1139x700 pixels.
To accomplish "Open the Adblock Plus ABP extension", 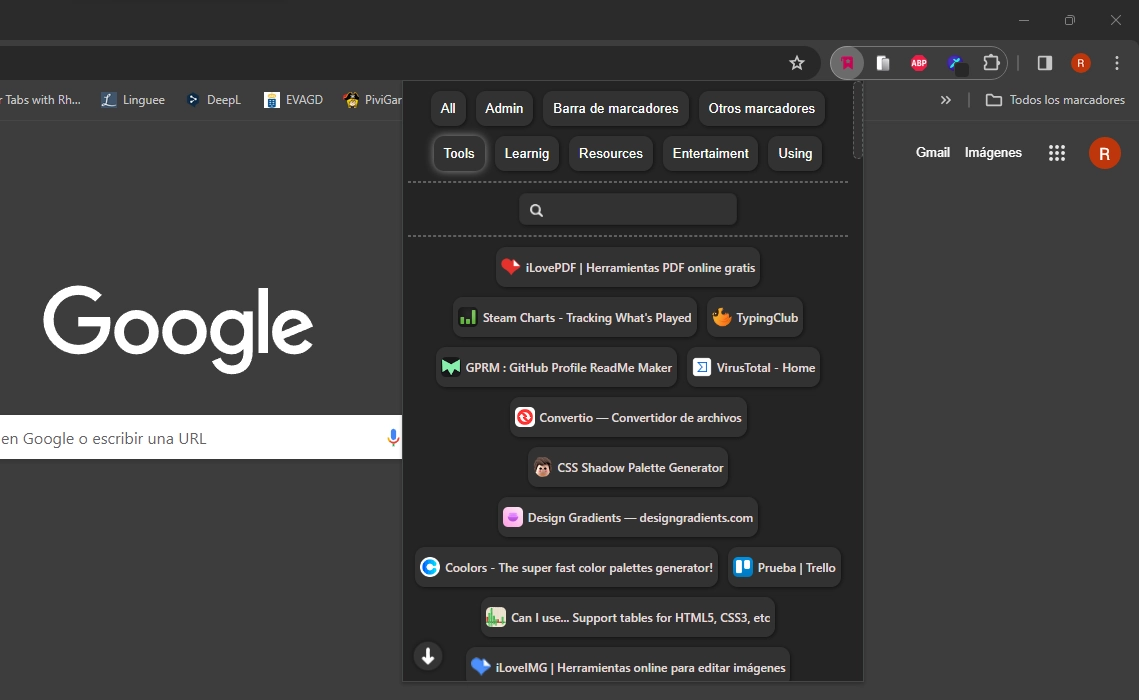I will coord(919,63).
